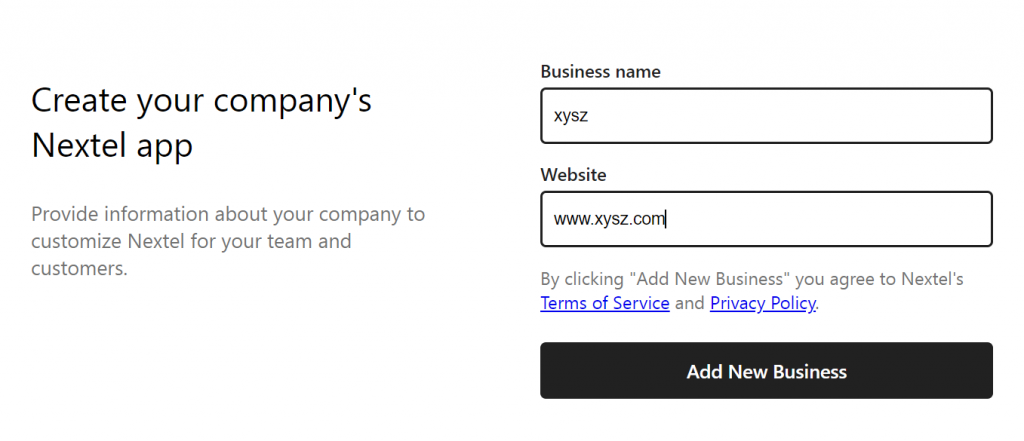Click the "Business name" field label
Screen dimensions: 1024x441
(600, 72)
